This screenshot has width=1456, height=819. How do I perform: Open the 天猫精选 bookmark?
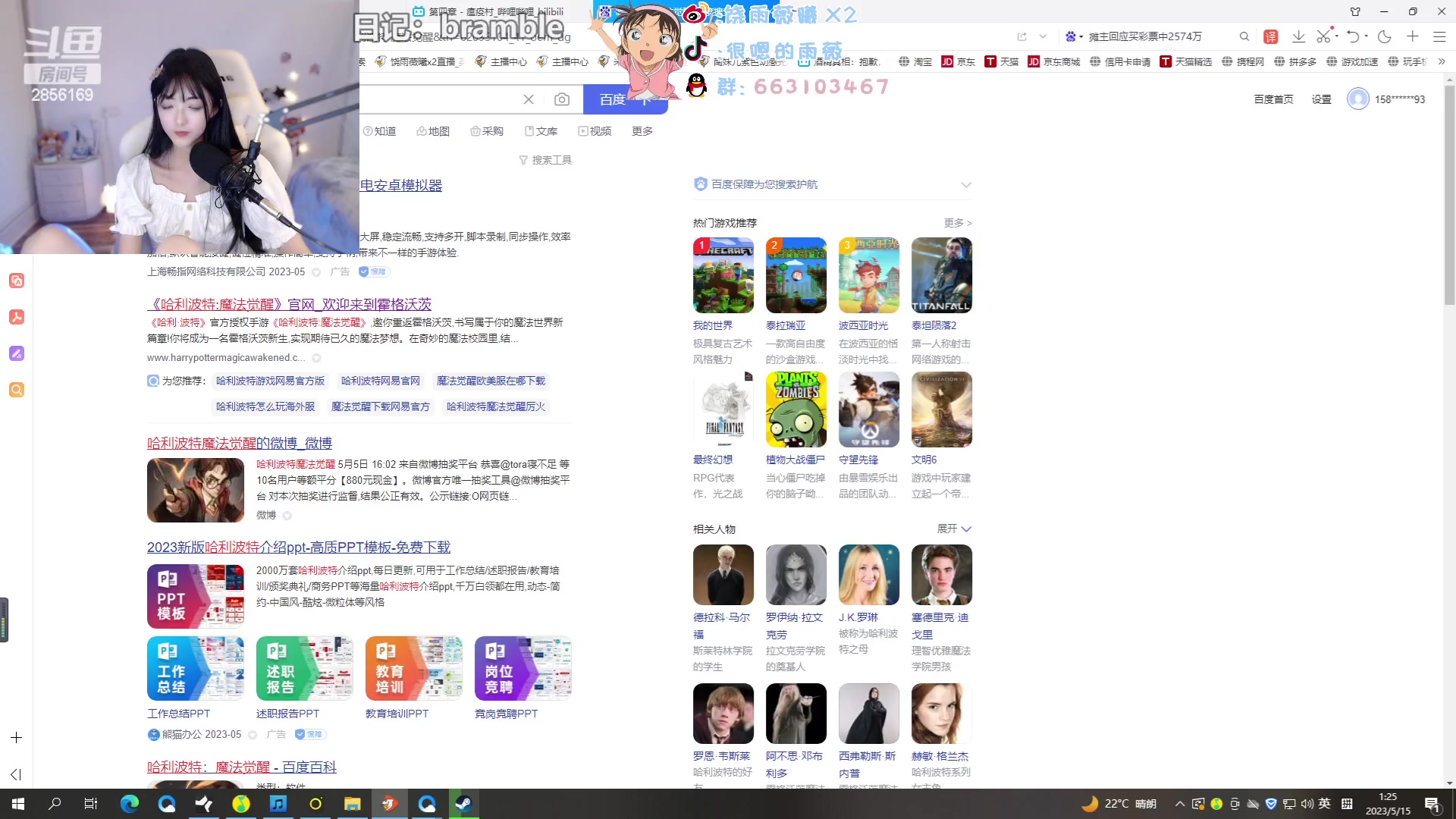(x=1186, y=61)
